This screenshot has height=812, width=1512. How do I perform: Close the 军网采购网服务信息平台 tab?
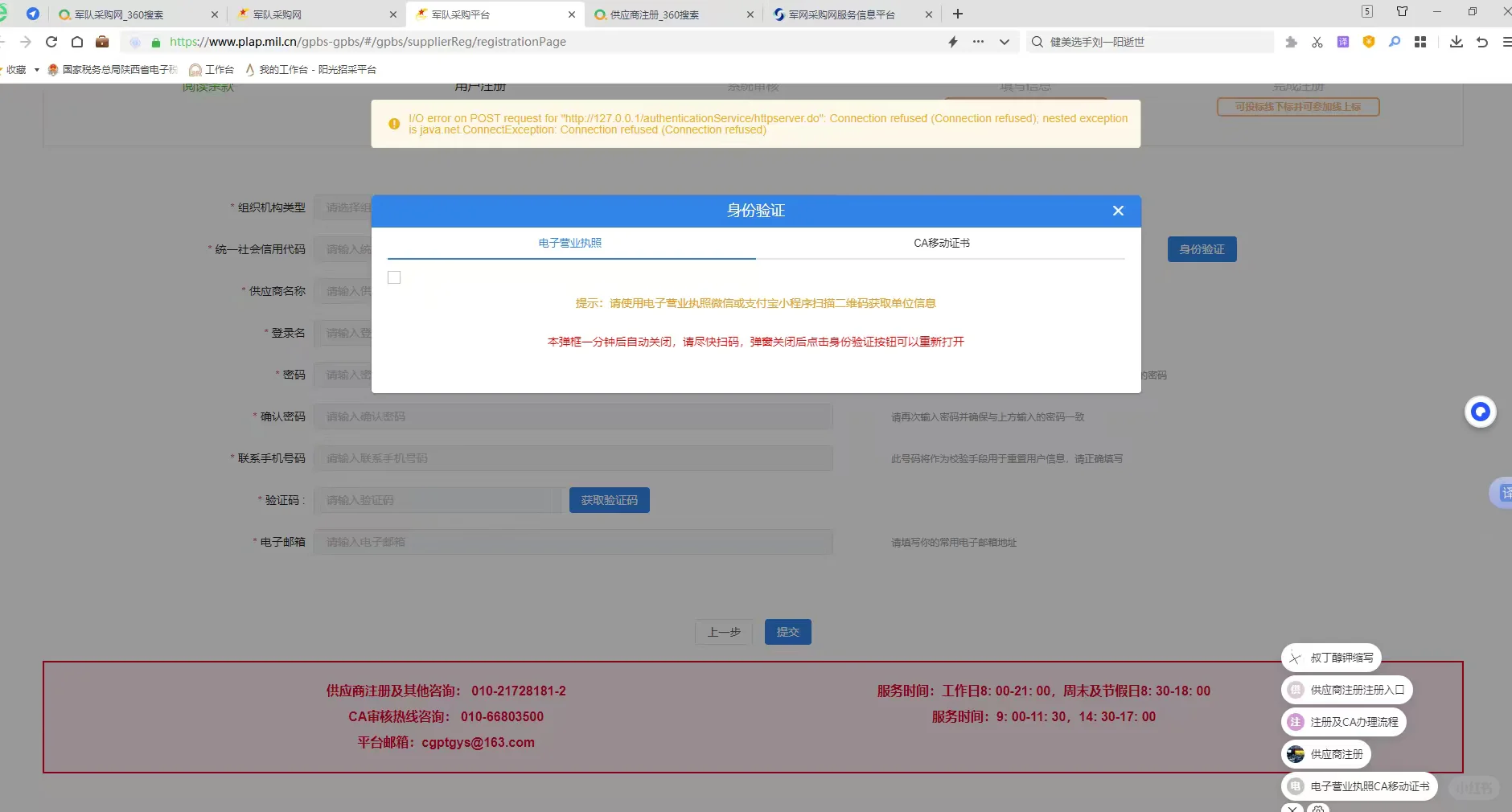pyautogui.click(x=929, y=14)
